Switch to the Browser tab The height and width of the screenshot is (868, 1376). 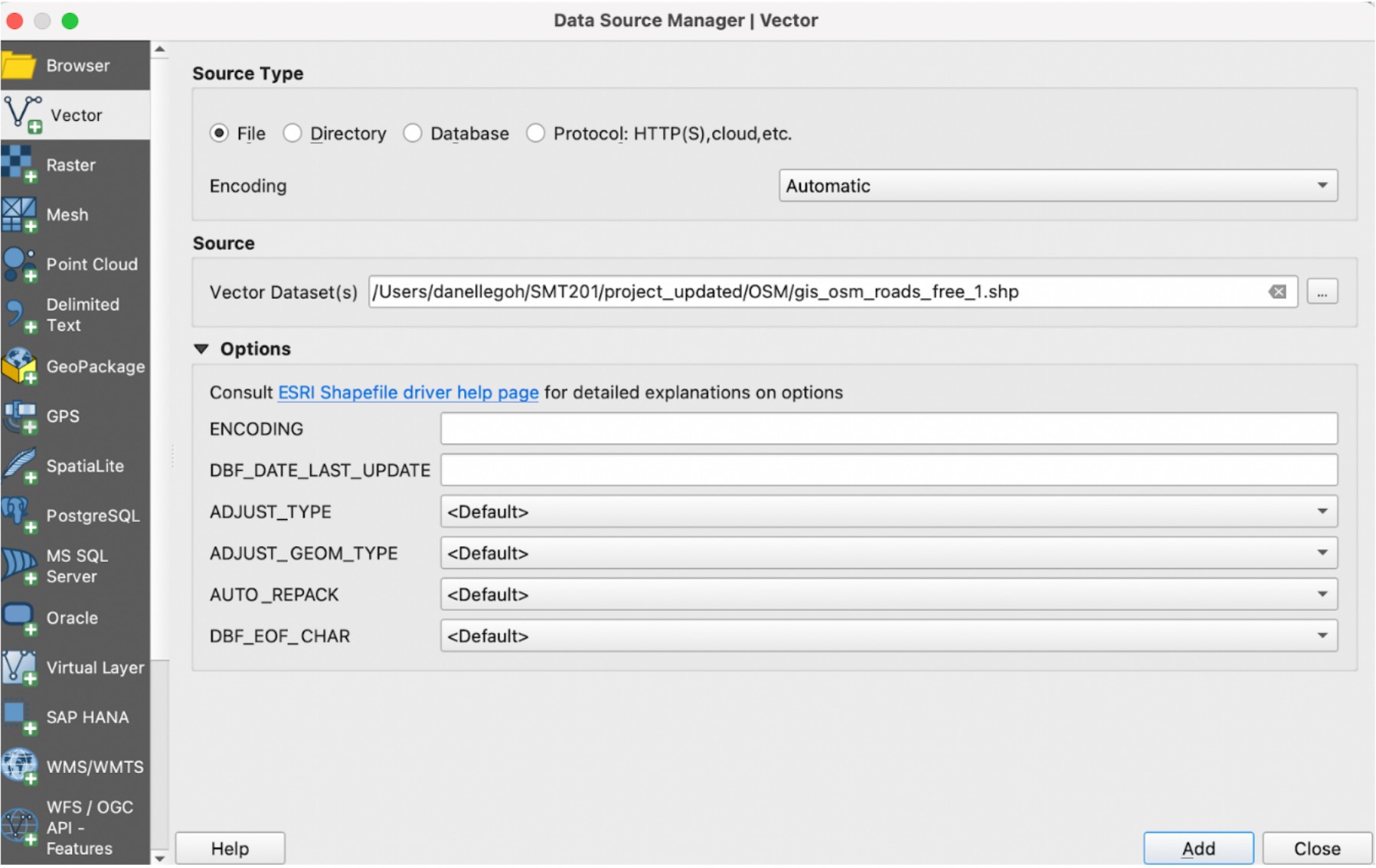click(x=76, y=66)
